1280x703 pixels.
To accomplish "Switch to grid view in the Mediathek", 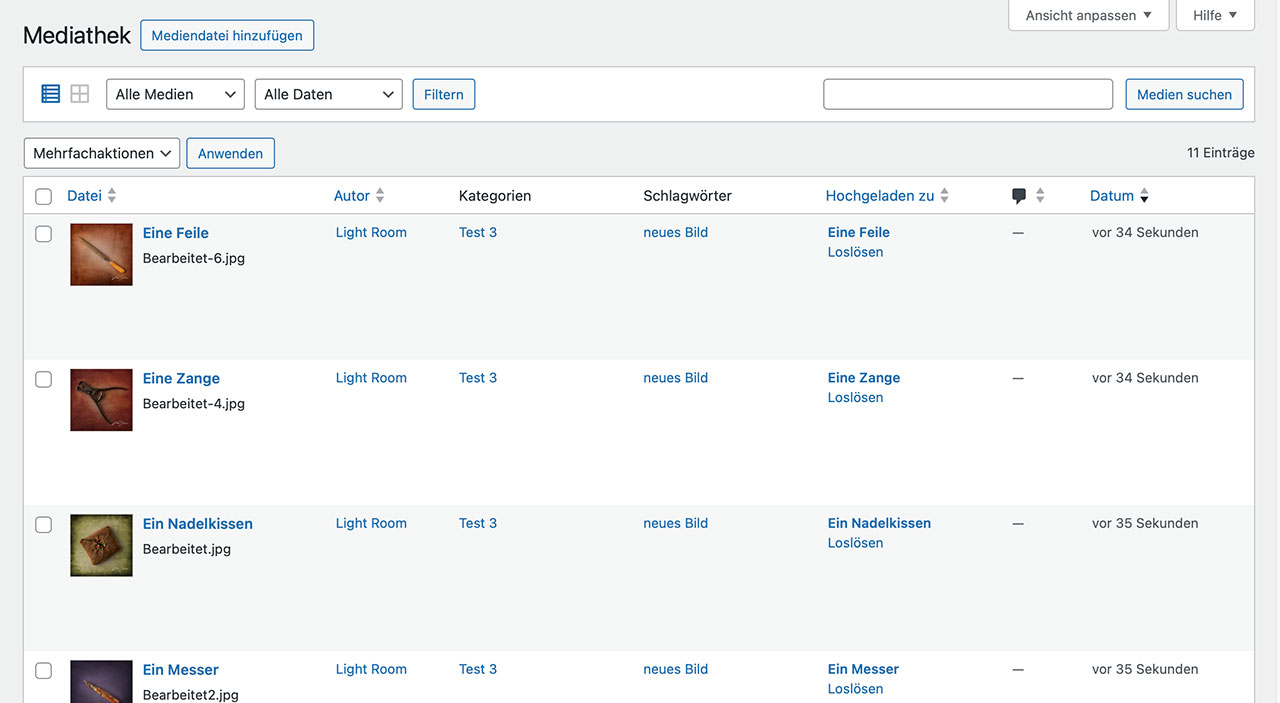I will [79, 93].
